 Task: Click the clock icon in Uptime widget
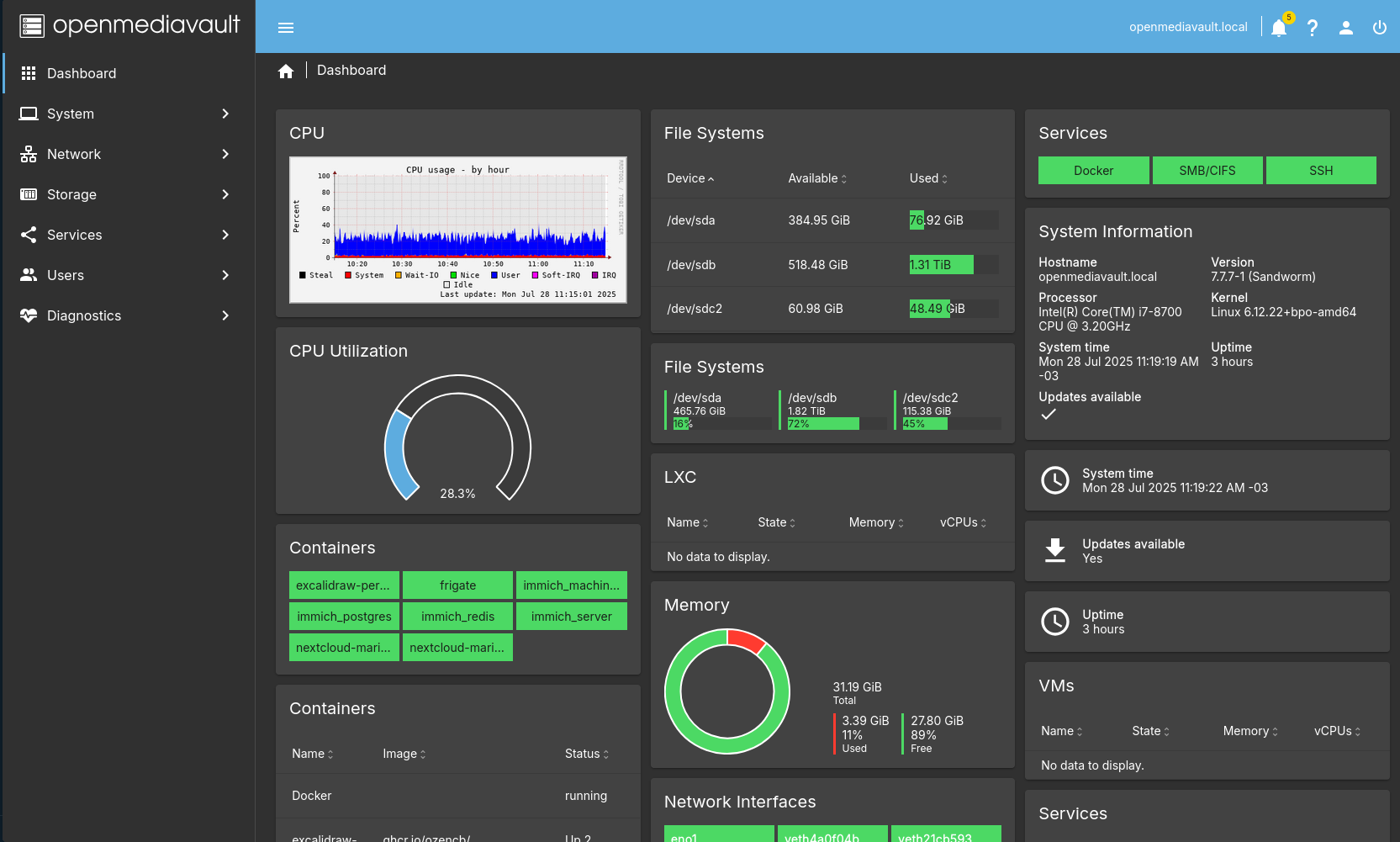point(1055,622)
